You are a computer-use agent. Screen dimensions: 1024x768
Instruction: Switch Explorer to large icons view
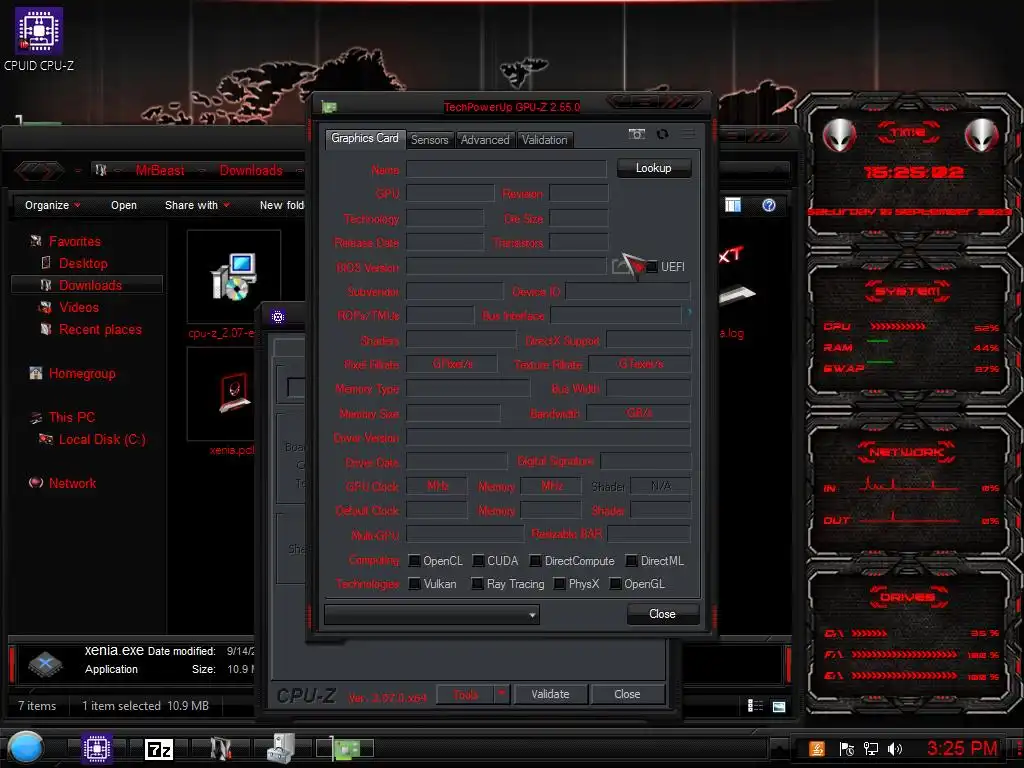click(x=778, y=706)
